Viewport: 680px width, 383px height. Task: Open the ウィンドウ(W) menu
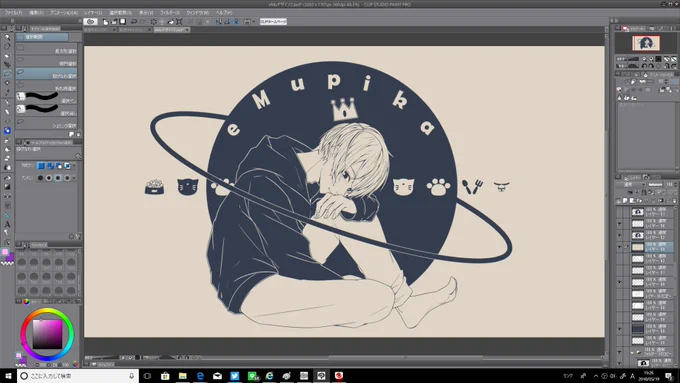click(197, 13)
